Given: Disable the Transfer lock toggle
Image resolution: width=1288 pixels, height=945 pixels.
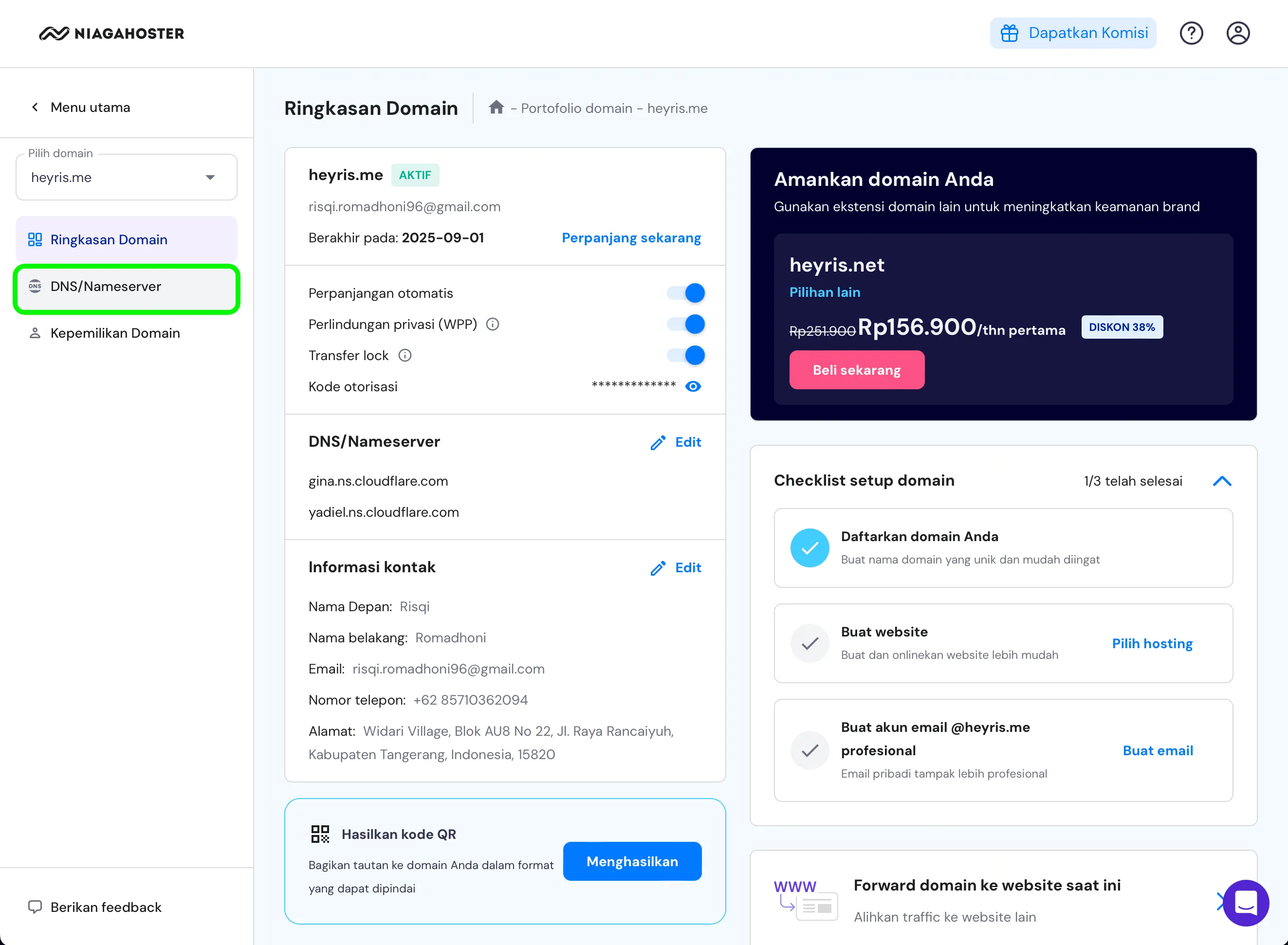Looking at the screenshot, I should (685, 355).
